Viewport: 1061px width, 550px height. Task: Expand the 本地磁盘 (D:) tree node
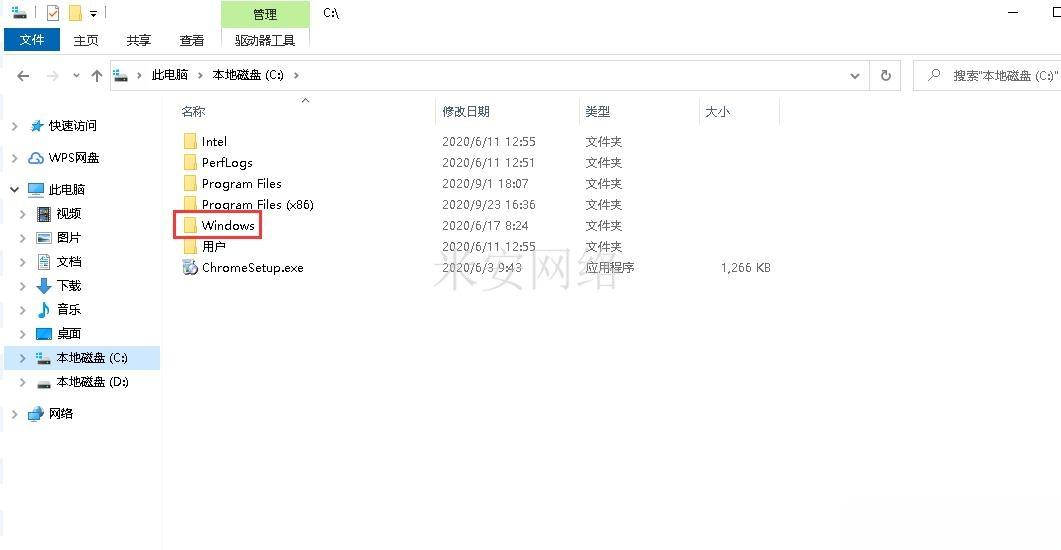coord(22,382)
